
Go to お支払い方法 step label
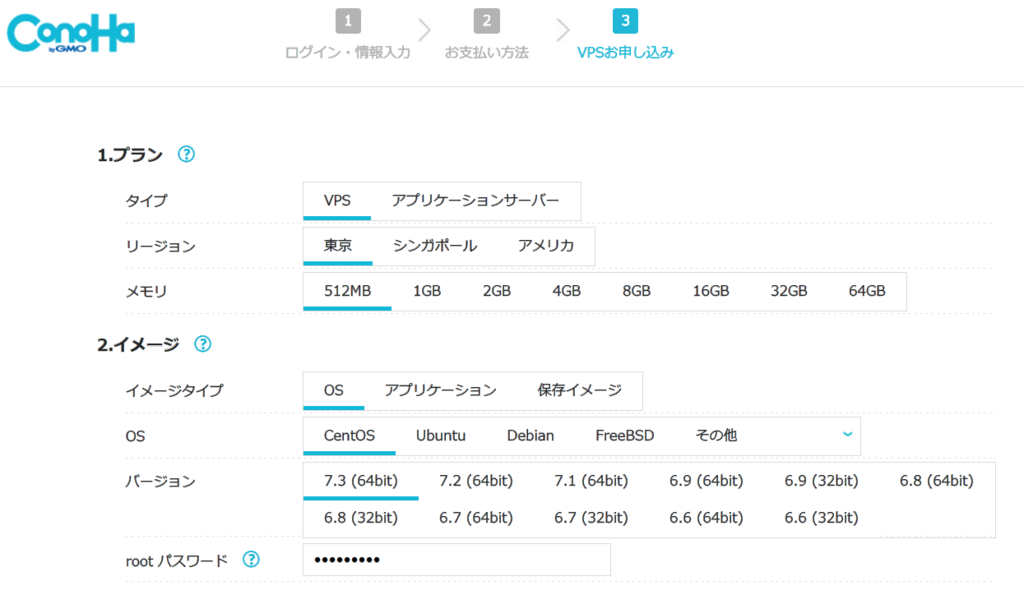point(487,52)
